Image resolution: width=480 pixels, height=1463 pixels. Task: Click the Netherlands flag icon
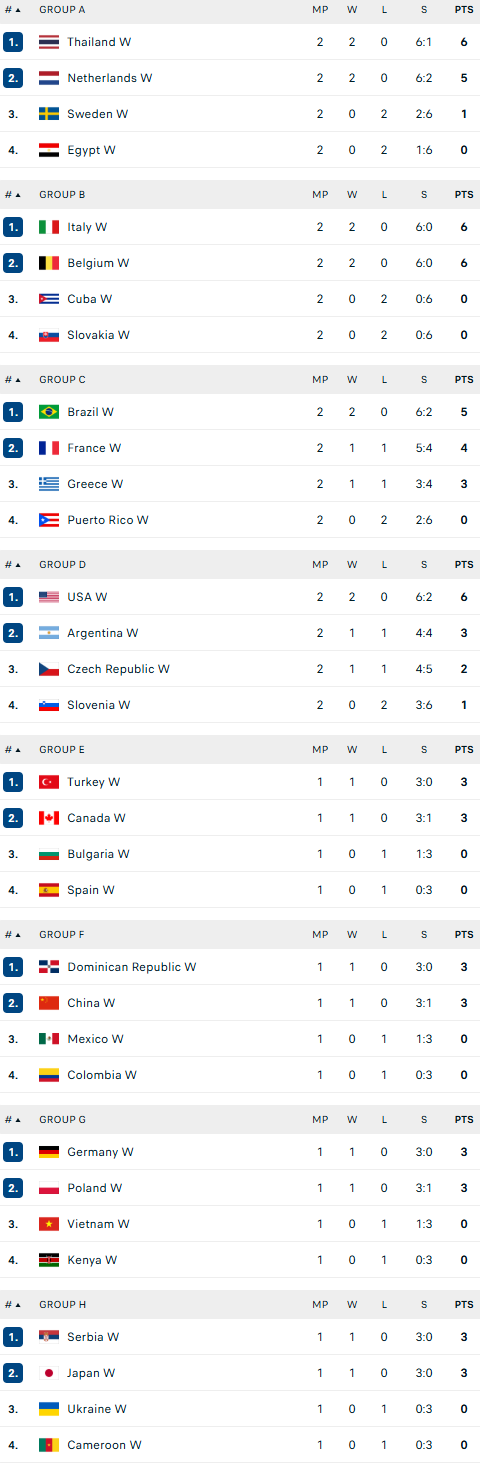(49, 78)
